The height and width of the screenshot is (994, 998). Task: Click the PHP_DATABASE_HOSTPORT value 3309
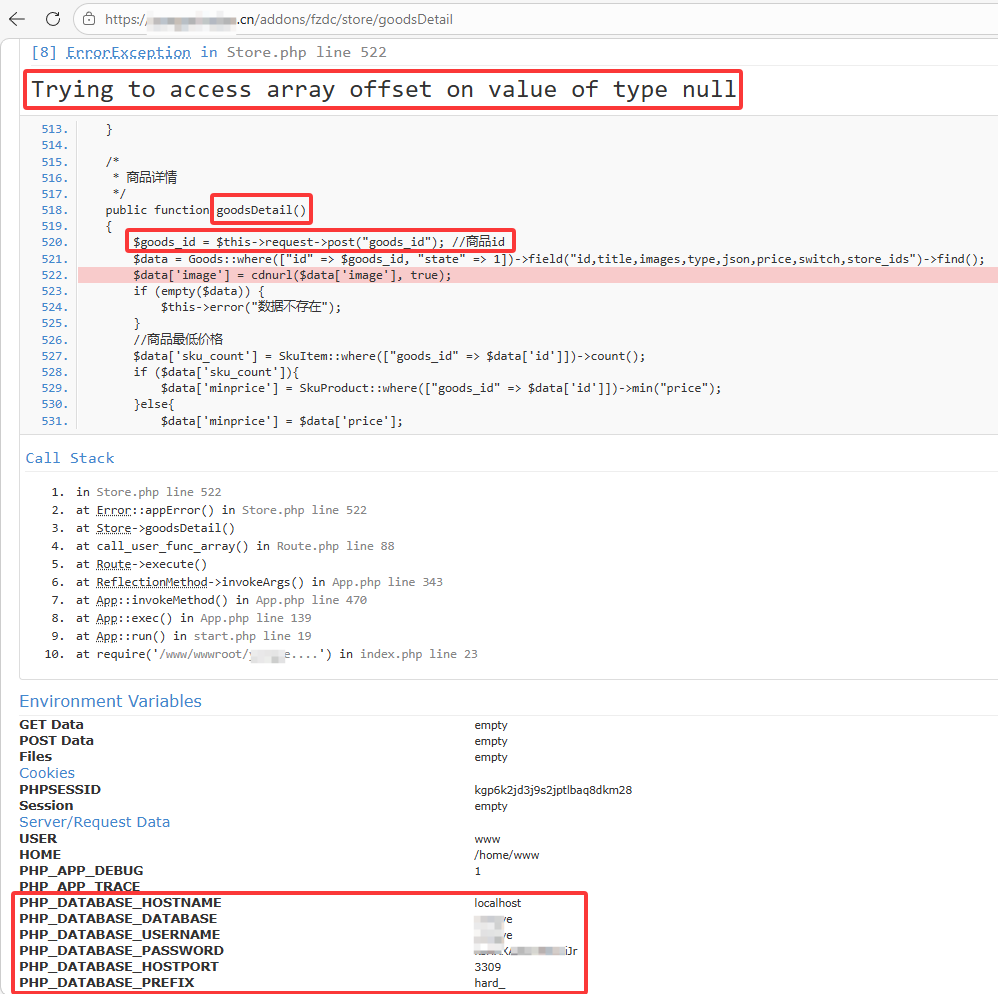pos(487,967)
